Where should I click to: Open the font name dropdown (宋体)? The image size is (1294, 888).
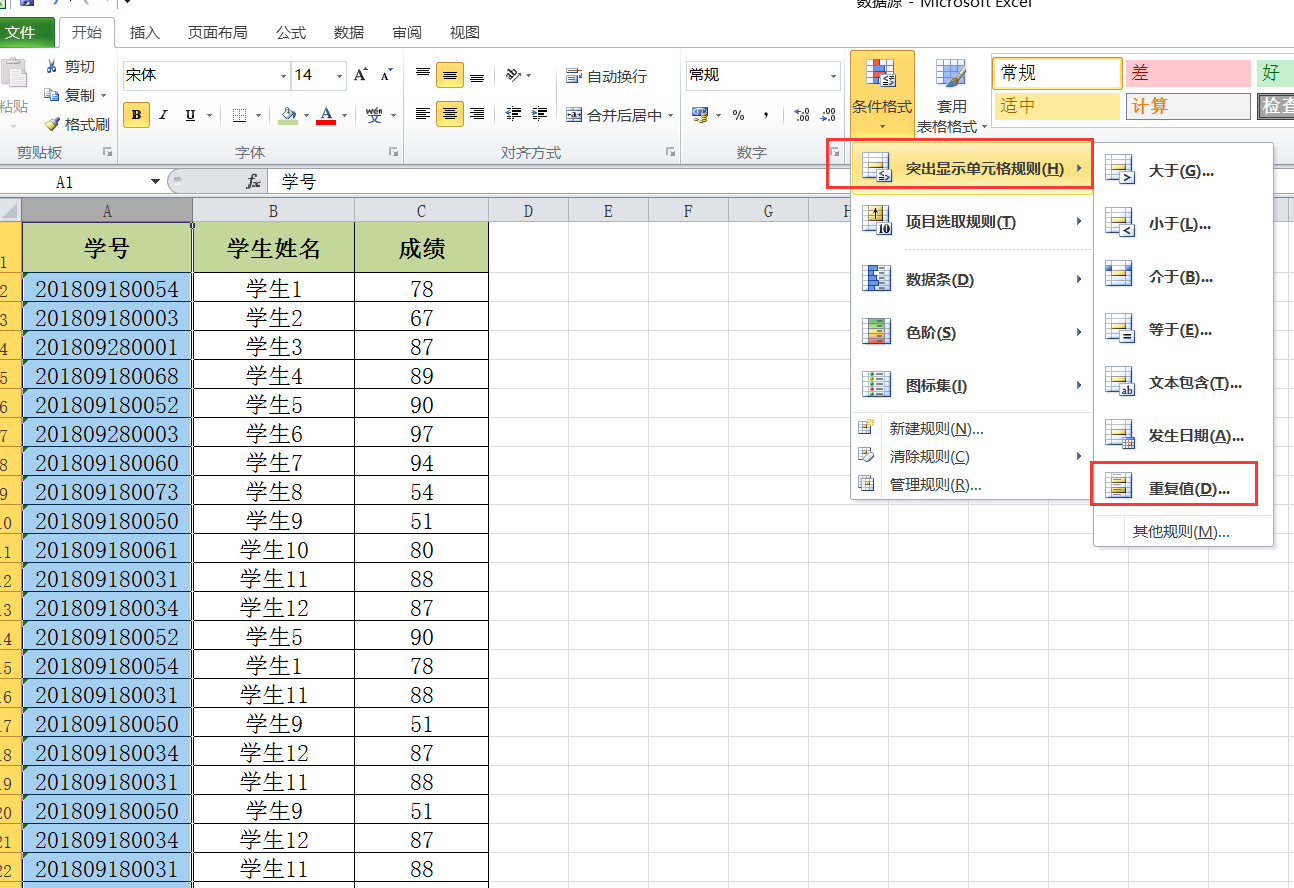coord(283,75)
